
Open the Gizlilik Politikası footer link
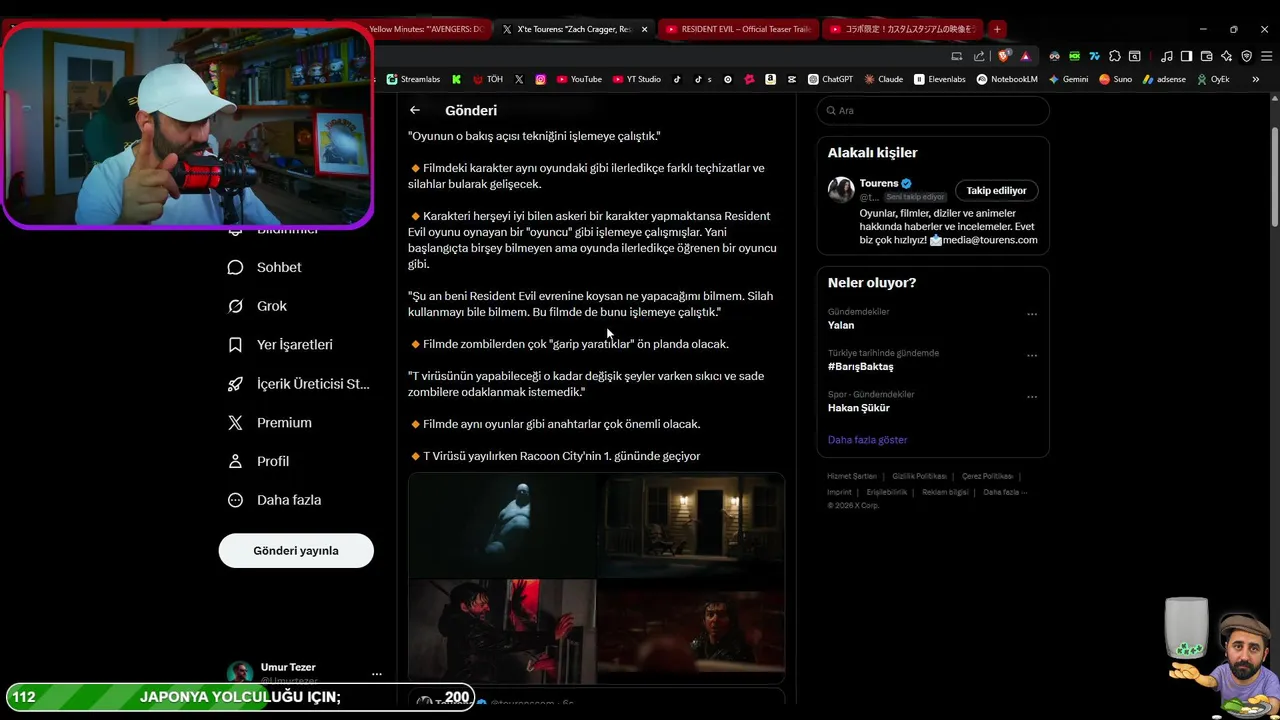tap(919, 476)
